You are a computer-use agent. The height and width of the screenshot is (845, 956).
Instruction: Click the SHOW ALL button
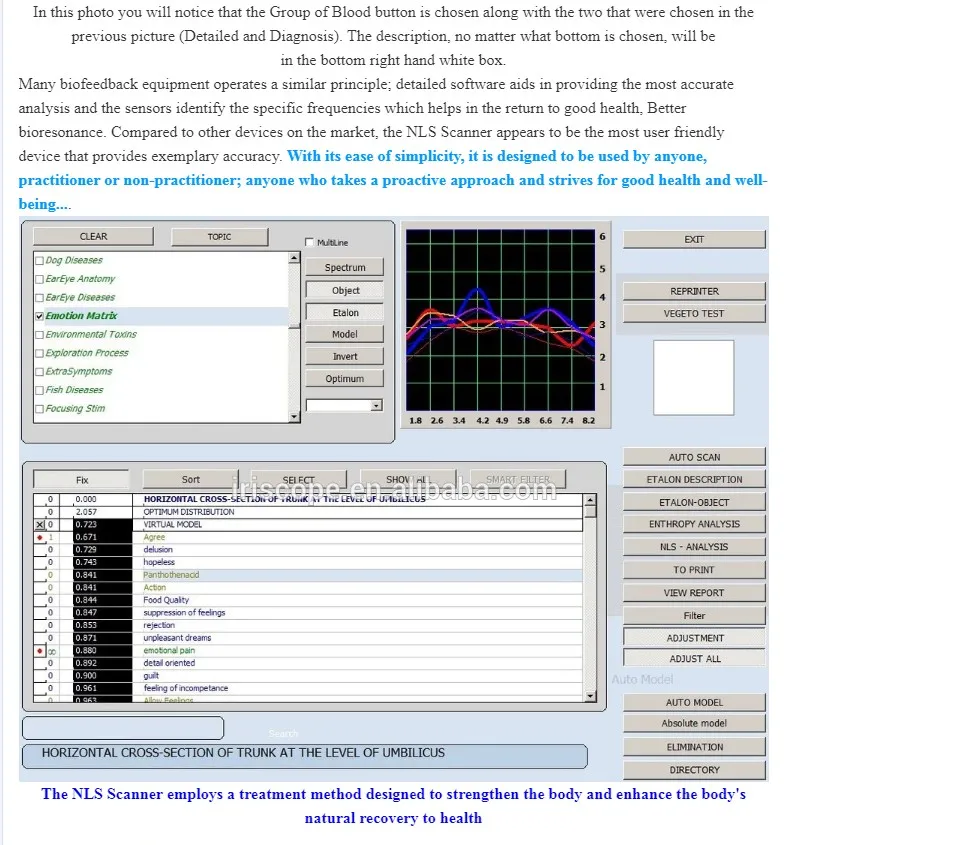408,480
